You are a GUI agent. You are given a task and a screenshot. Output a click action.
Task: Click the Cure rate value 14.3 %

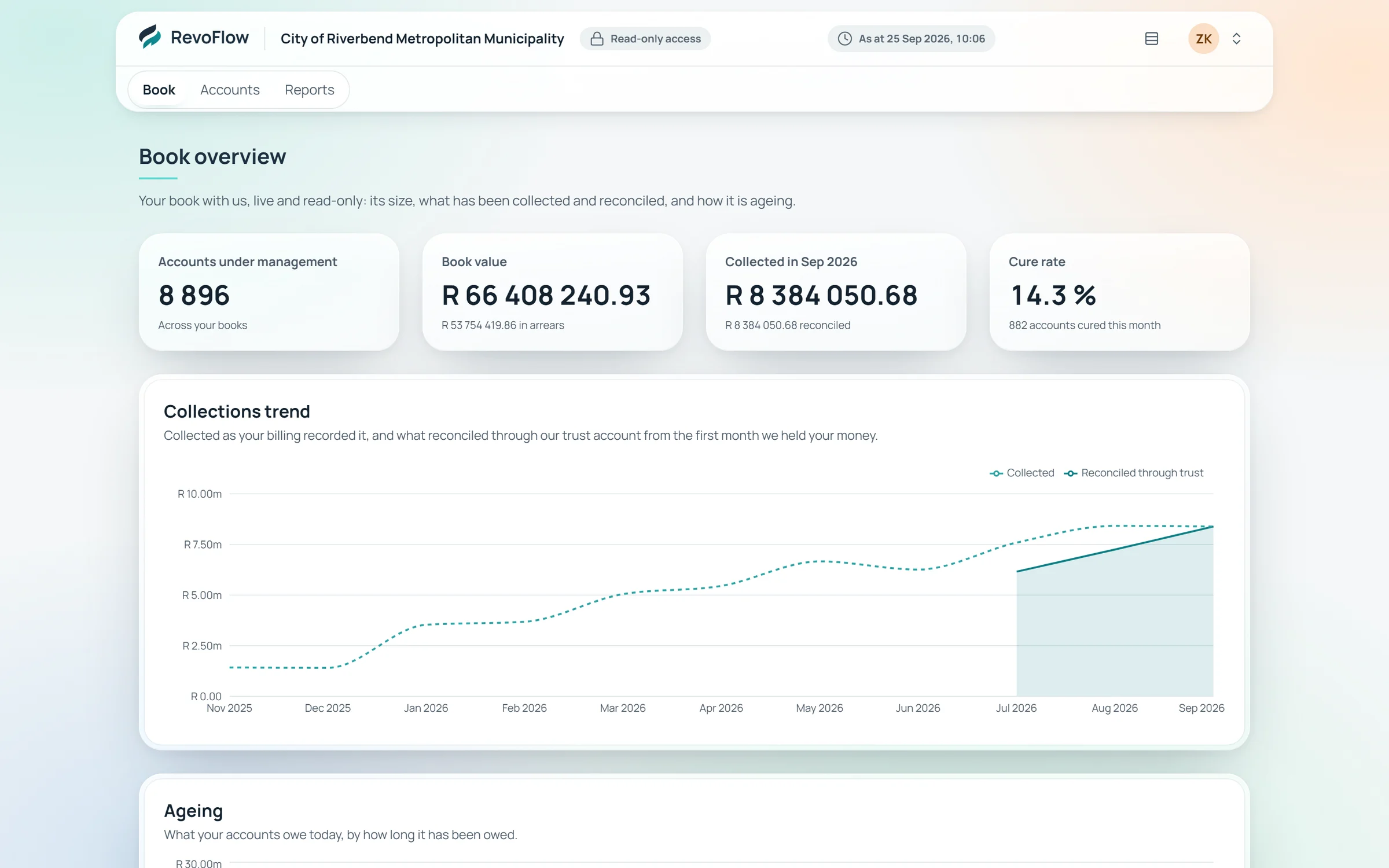(x=1053, y=295)
